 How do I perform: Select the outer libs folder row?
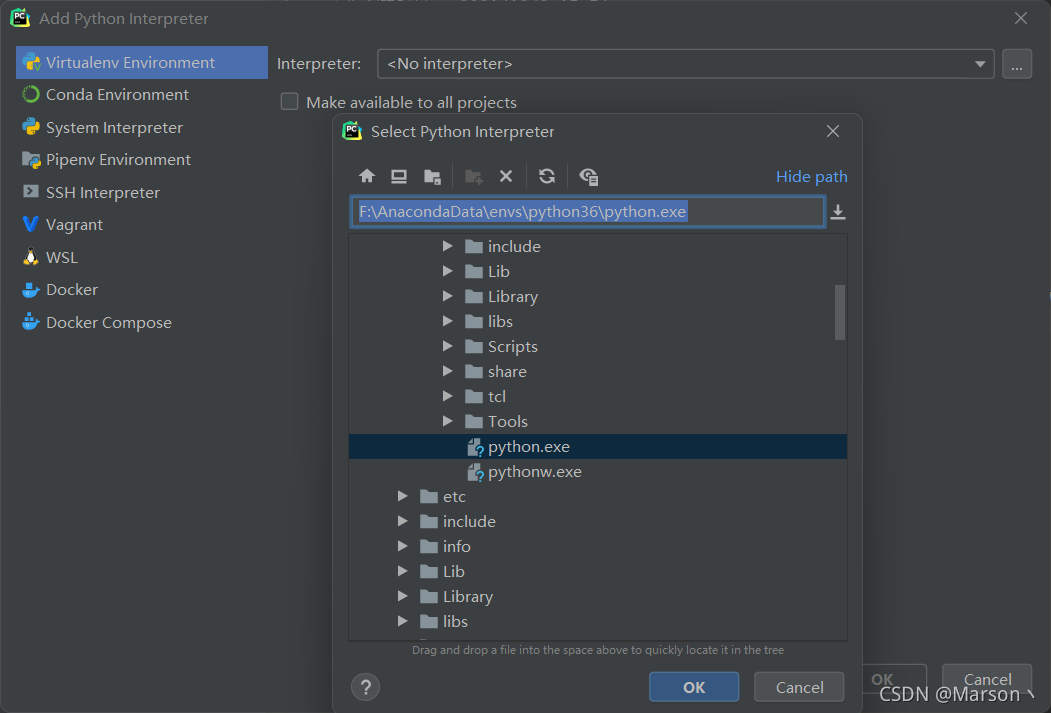[598, 622]
